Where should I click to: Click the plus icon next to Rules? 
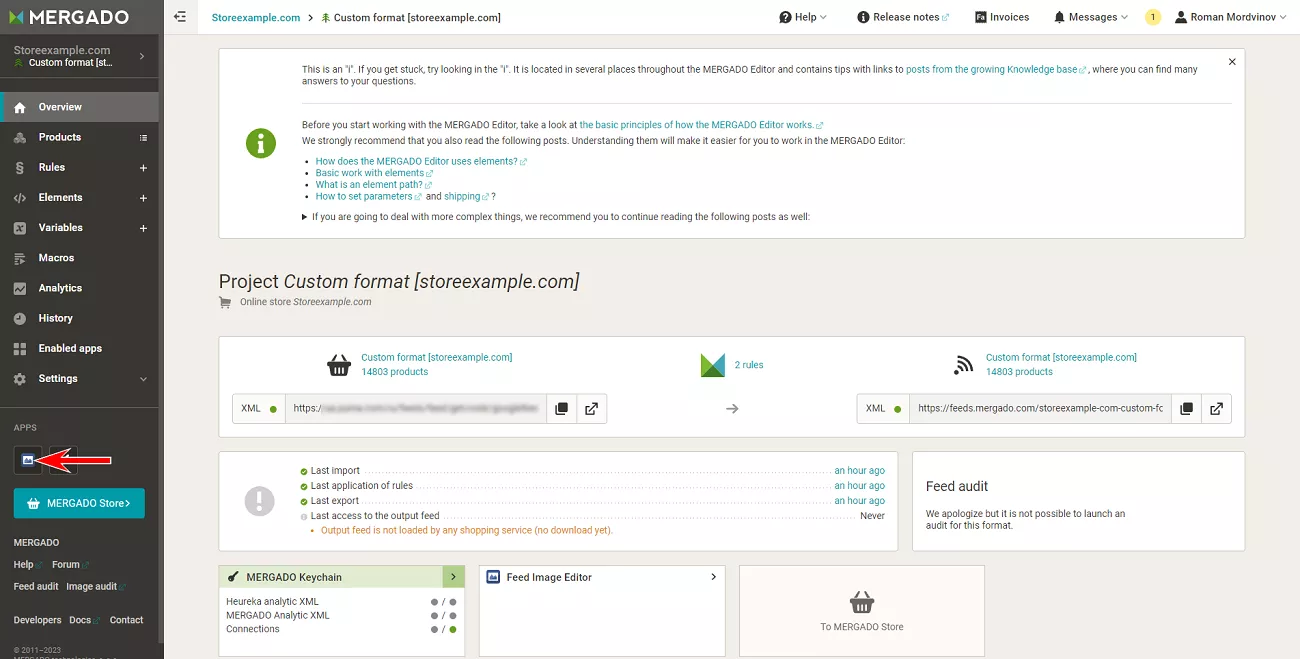[143, 168]
